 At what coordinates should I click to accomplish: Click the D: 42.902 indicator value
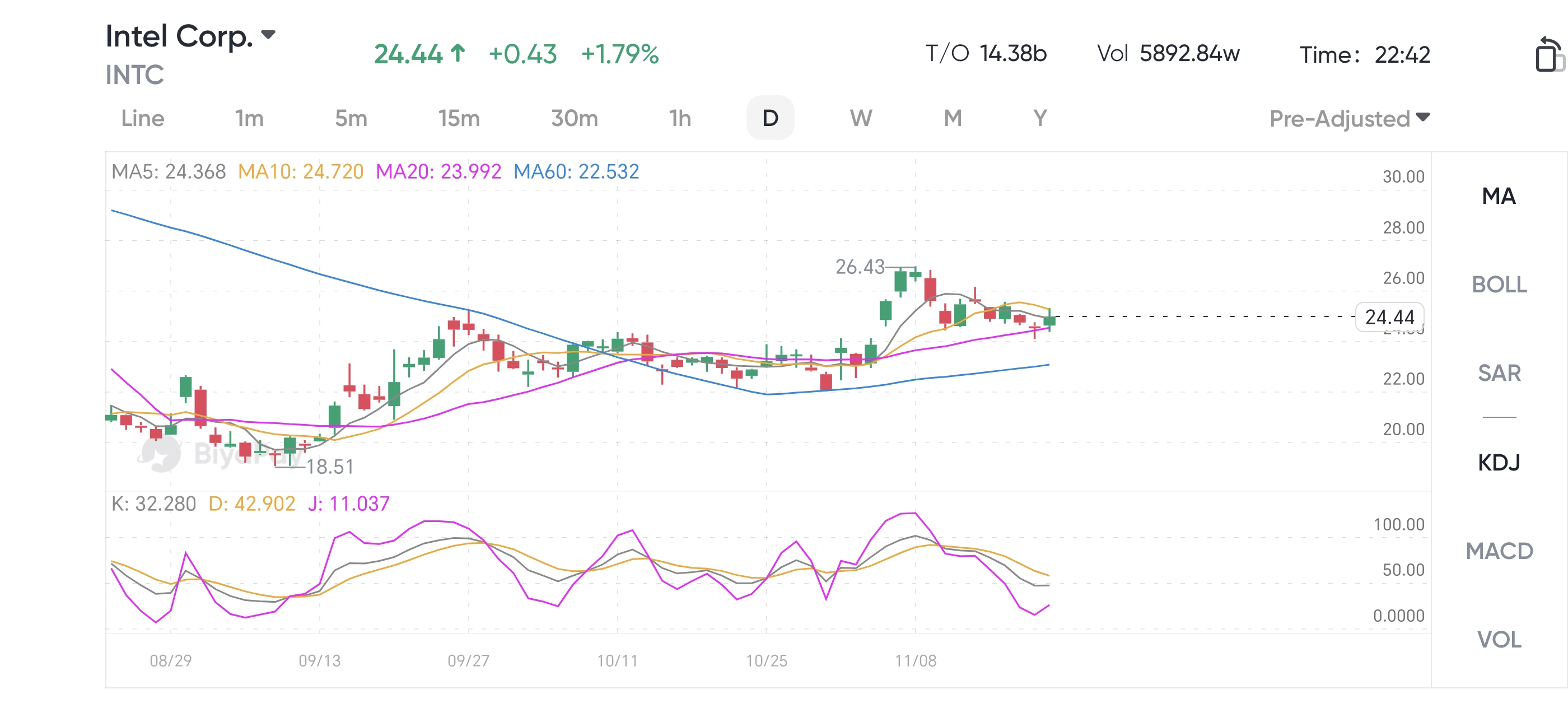(251, 504)
